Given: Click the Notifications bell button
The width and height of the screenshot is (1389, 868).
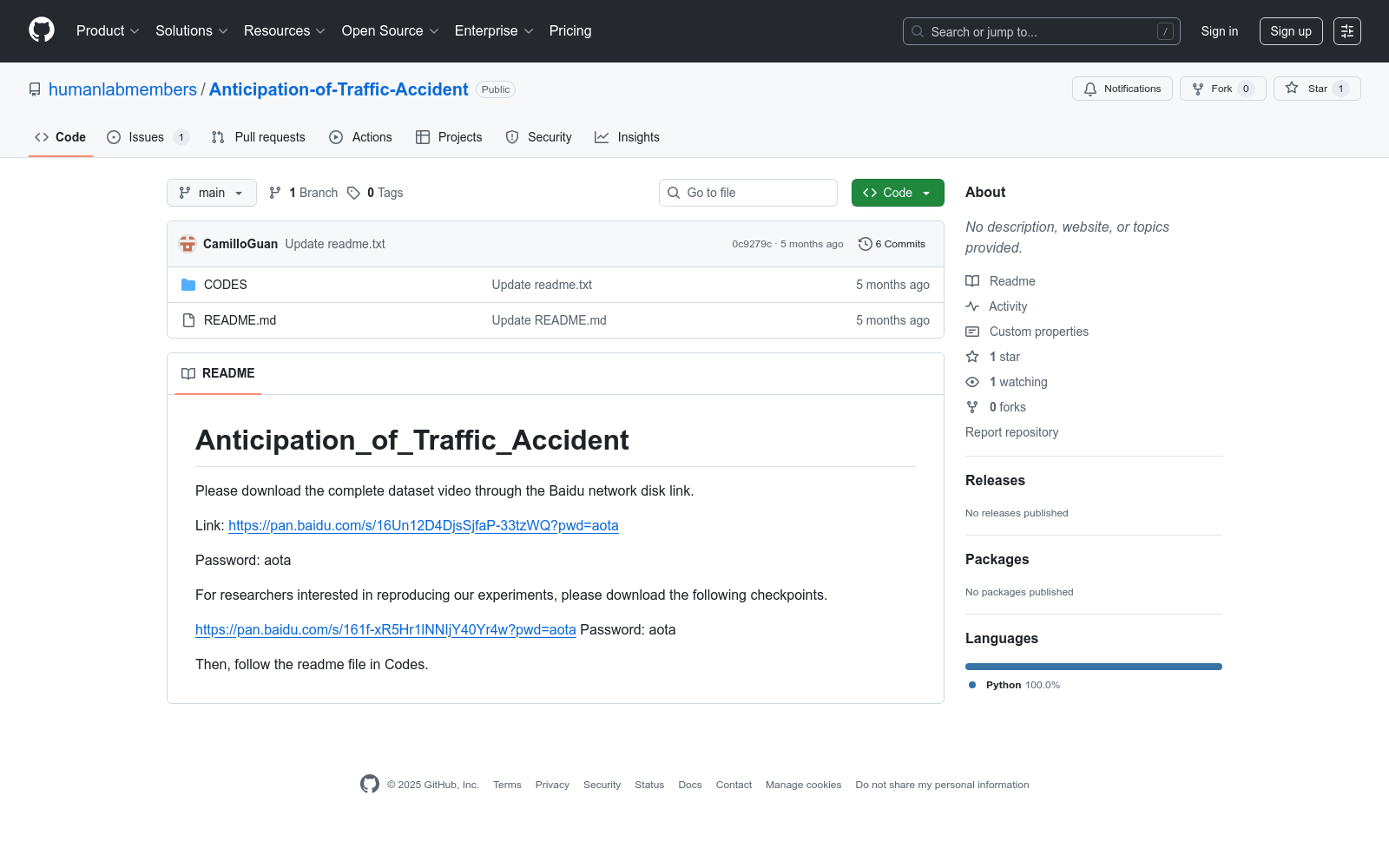Looking at the screenshot, I should [1122, 89].
